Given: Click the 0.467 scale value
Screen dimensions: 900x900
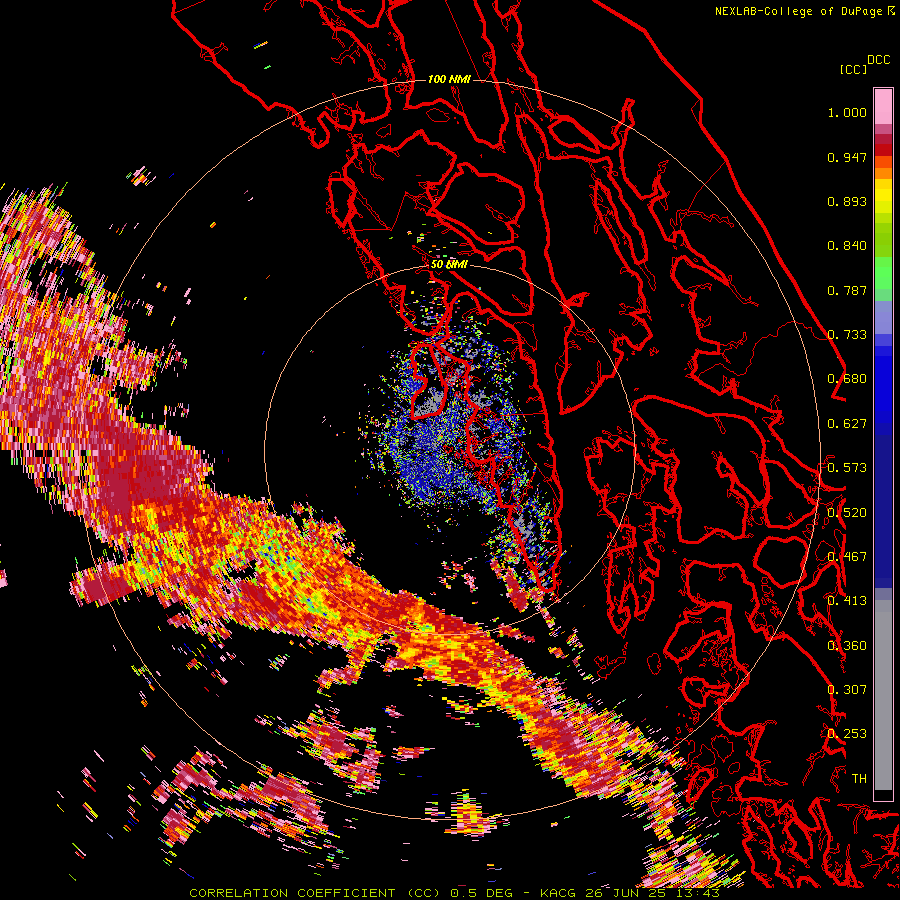Looking at the screenshot, I should [847, 557].
